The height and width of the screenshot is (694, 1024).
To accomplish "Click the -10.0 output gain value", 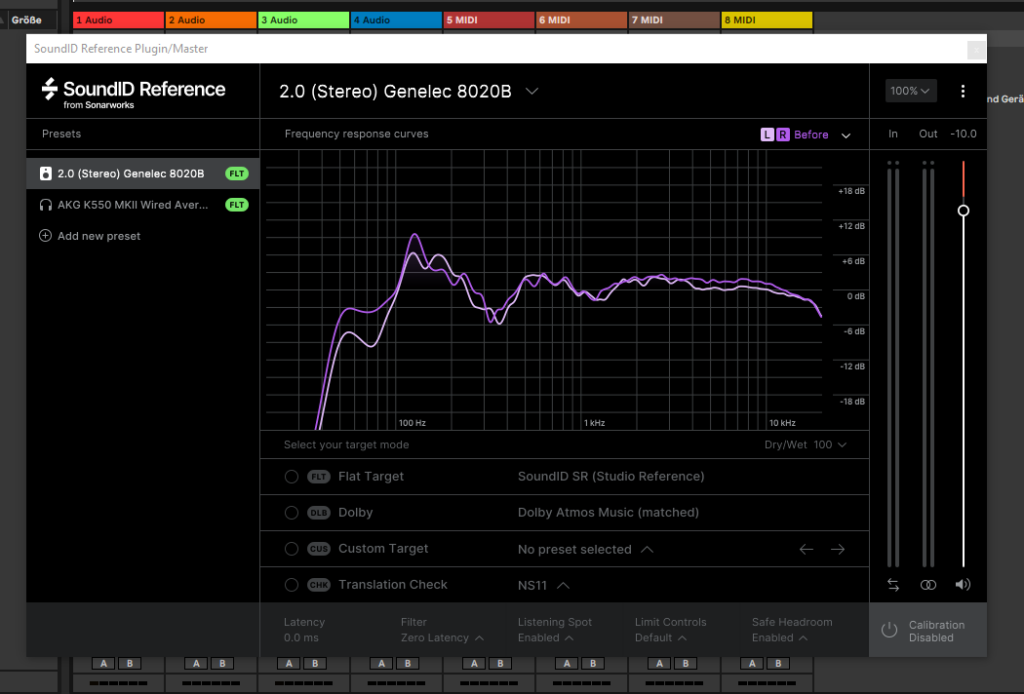I will click(x=963, y=134).
